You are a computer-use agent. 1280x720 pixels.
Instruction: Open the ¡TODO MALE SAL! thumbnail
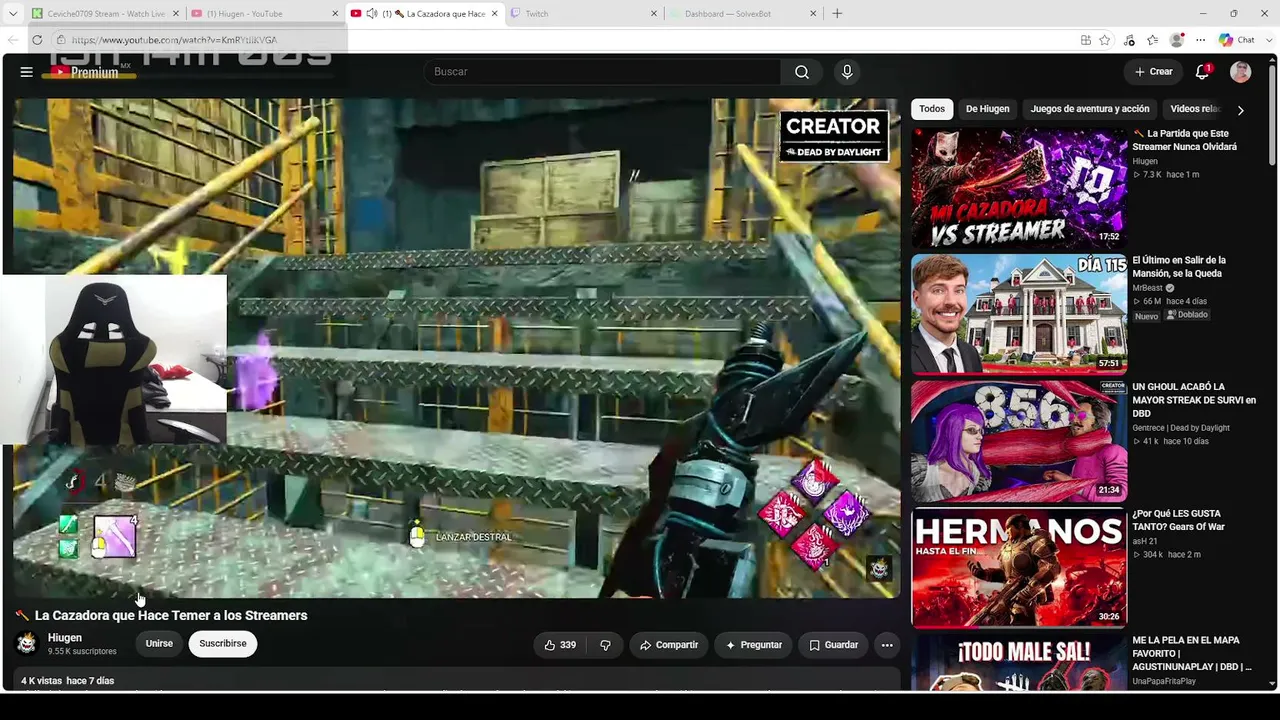1019,662
